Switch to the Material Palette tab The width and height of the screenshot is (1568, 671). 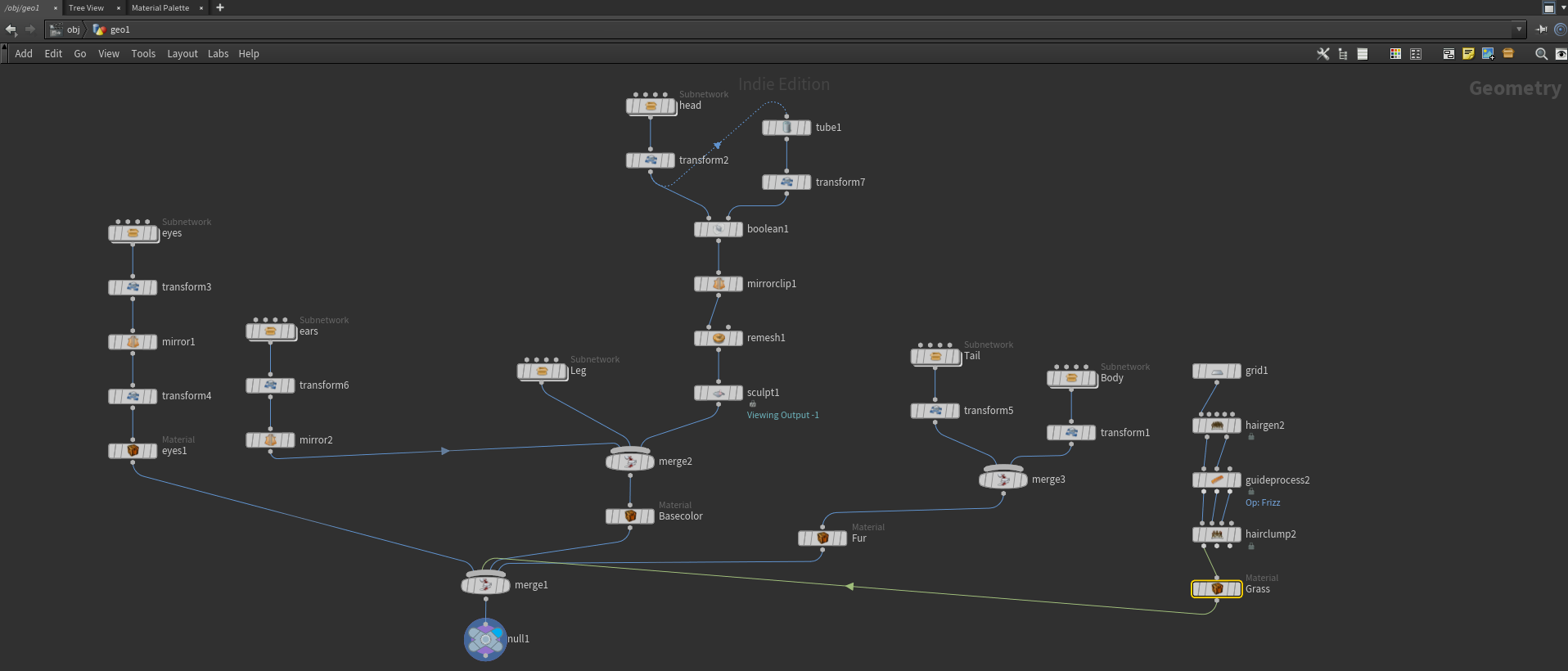coord(160,7)
